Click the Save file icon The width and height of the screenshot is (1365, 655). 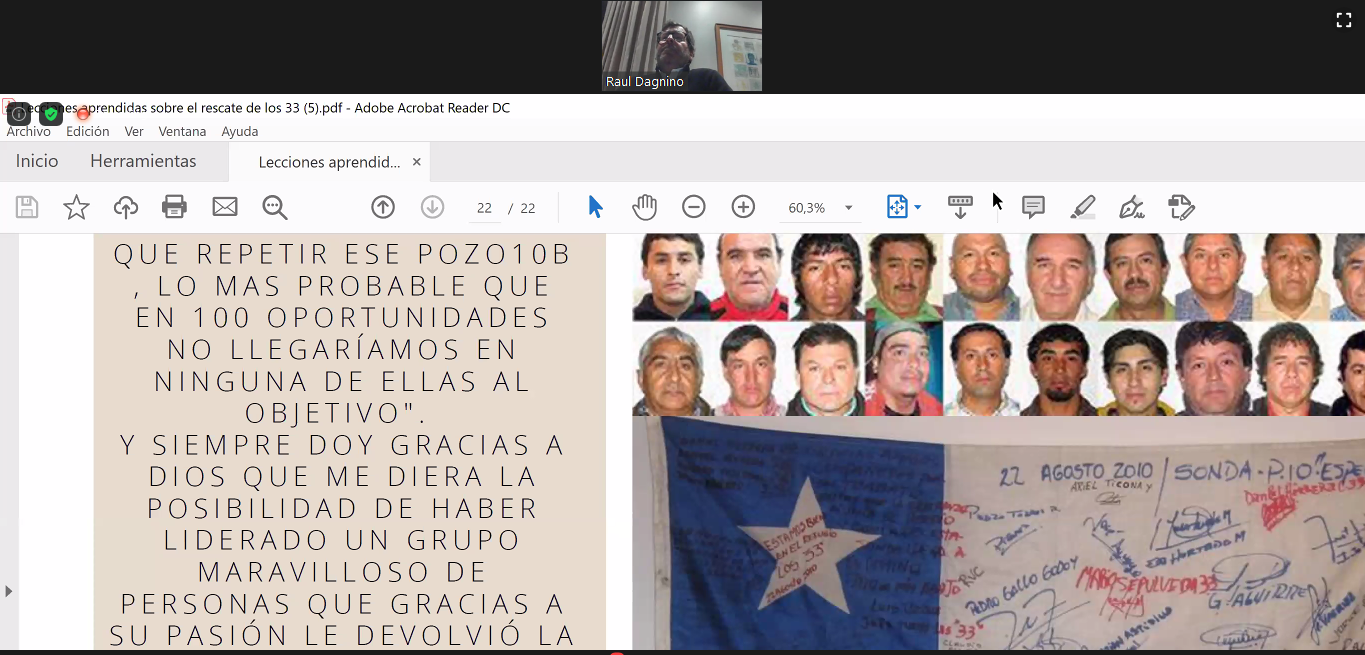tap(27, 207)
